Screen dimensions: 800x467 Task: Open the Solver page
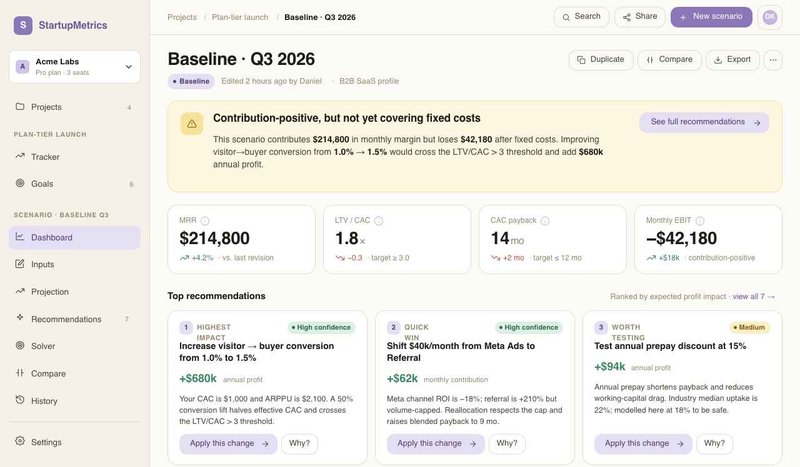click(x=74, y=346)
